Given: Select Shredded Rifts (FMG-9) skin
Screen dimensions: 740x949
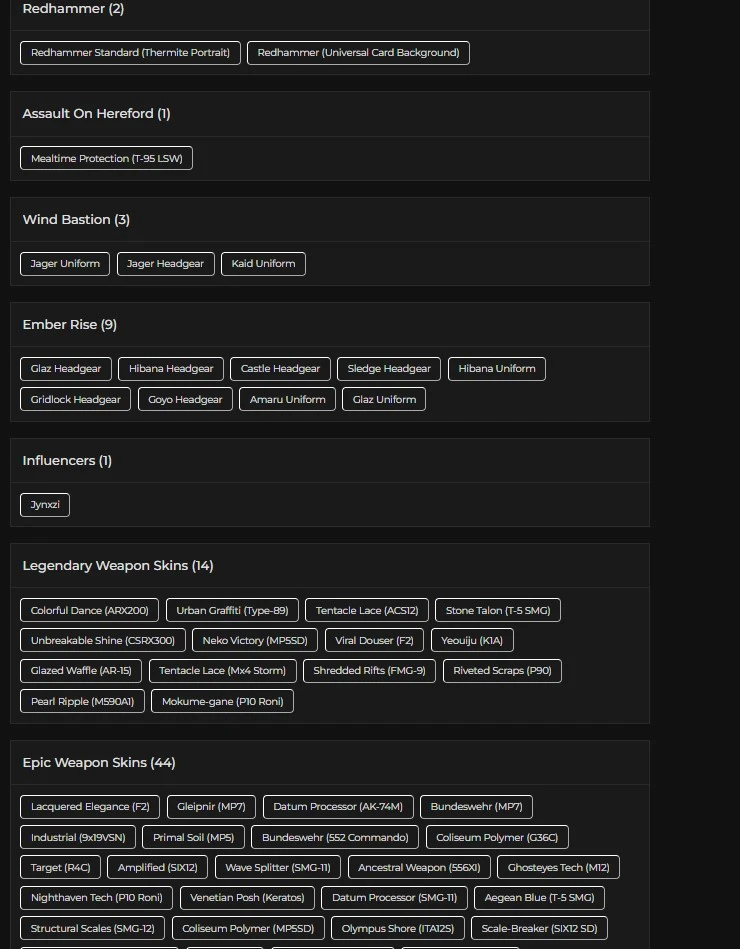Looking at the screenshot, I should point(369,671).
